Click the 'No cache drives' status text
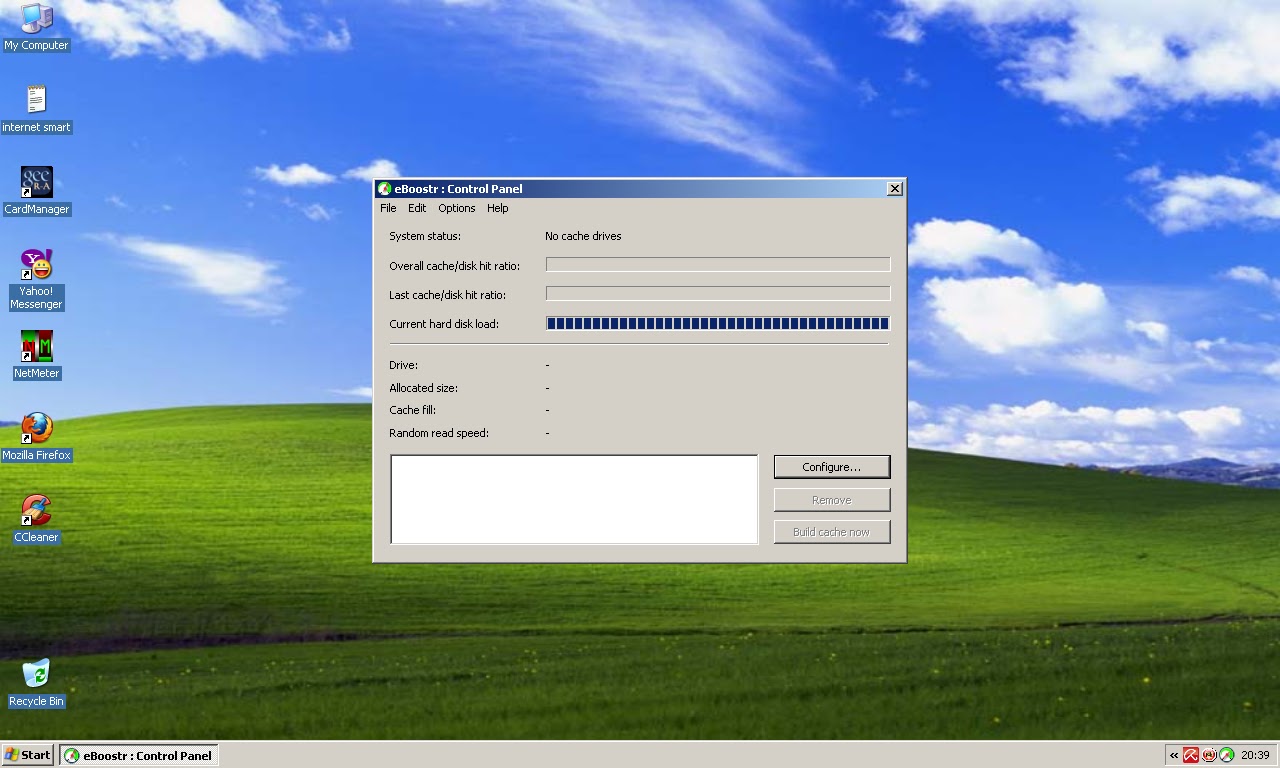Screen dimensions: 1280x768 tap(583, 236)
